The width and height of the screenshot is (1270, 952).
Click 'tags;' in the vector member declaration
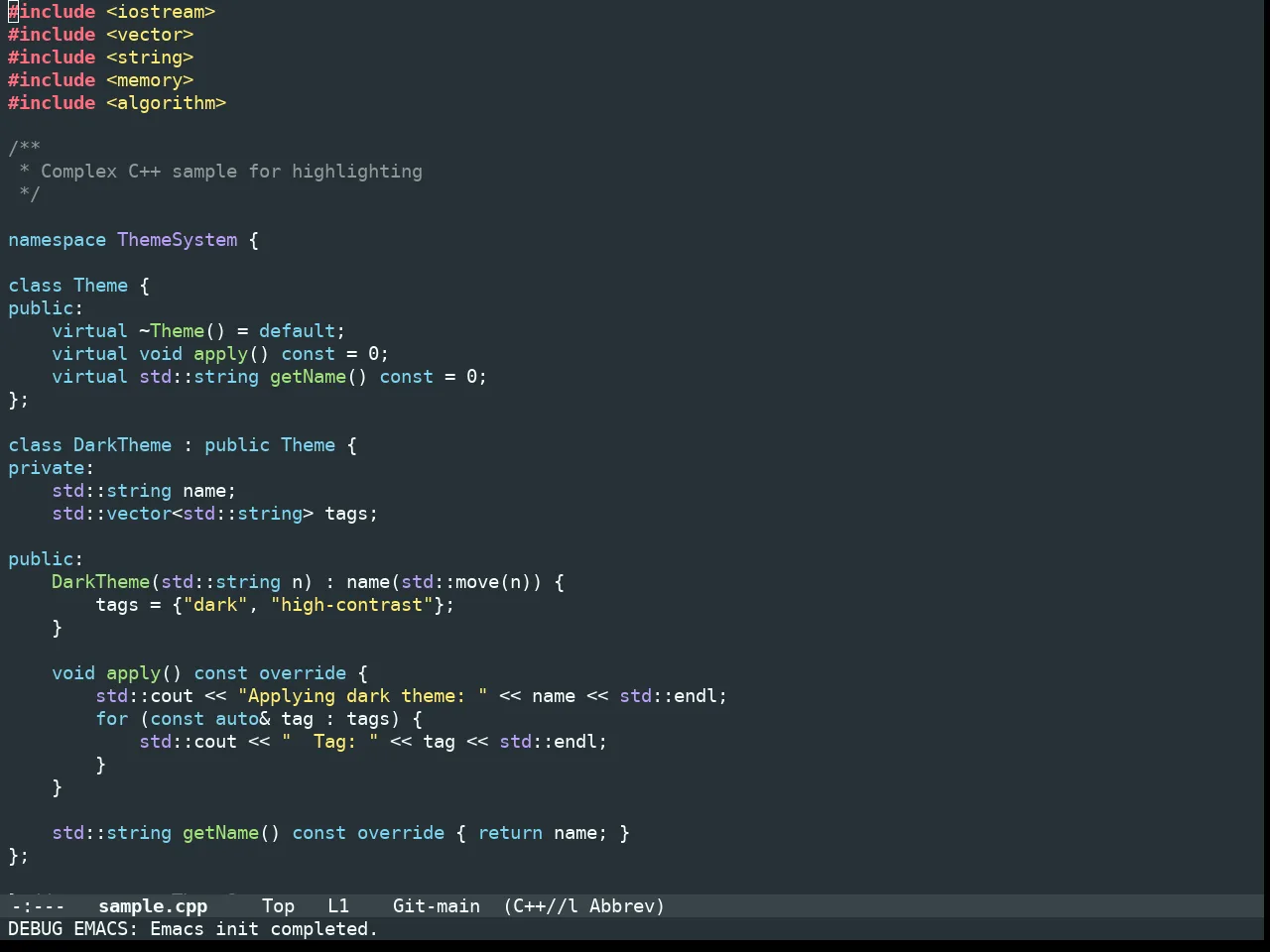(351, 514)
